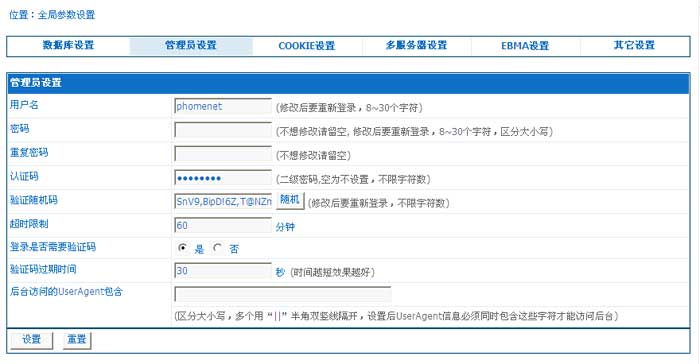
Task: Generate a random code with the 随机 button
Action: (290, 201)
